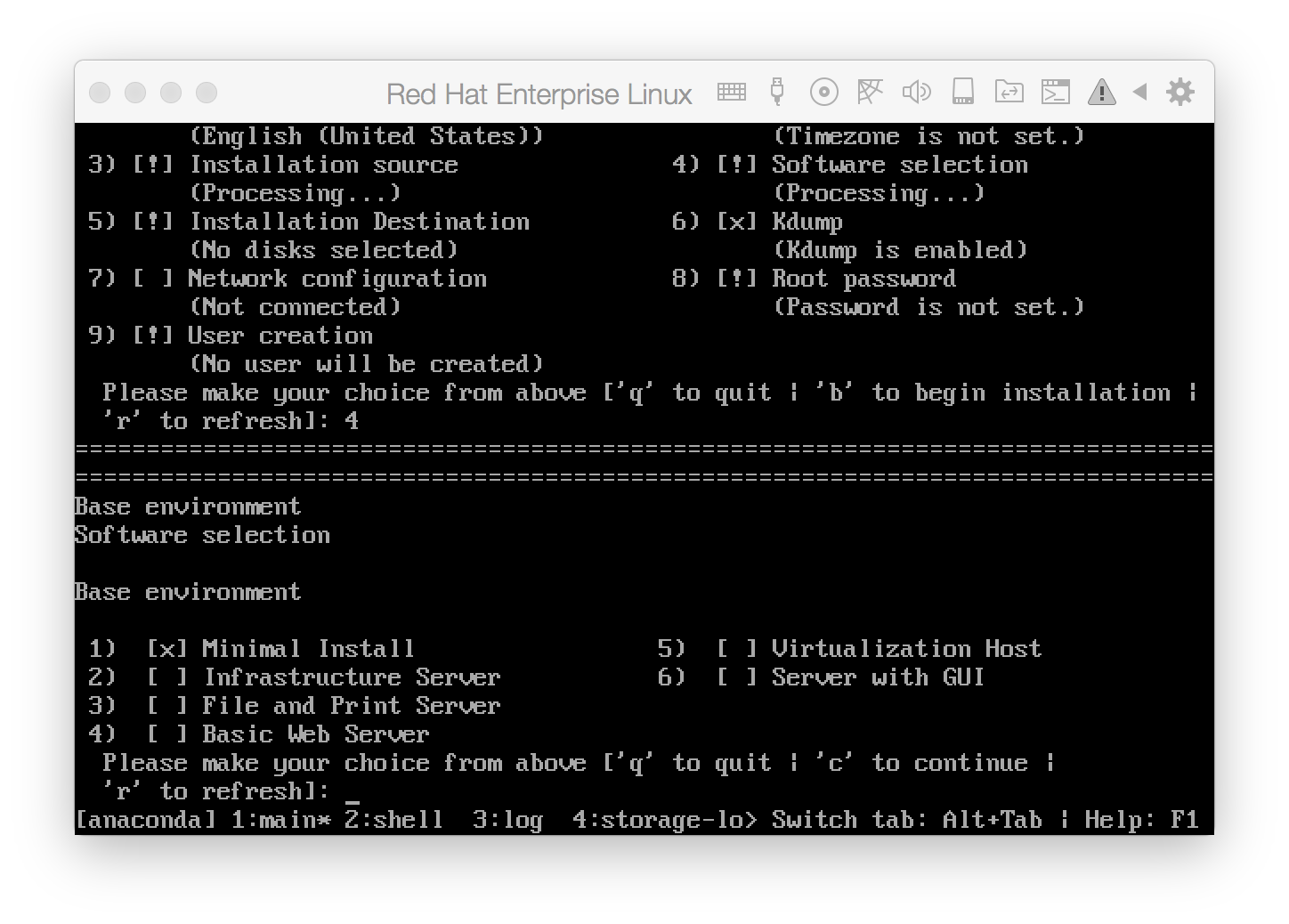
Task: Click '(No disks selected)' status text
Action: tap(323, 250)
